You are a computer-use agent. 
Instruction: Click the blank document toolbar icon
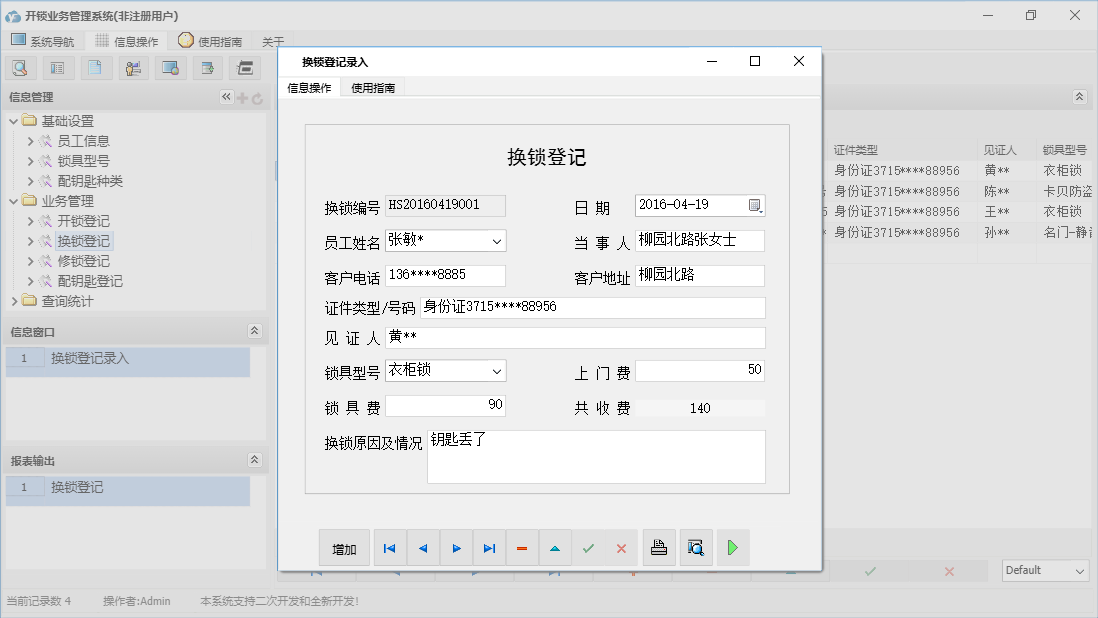coord(95,67)
